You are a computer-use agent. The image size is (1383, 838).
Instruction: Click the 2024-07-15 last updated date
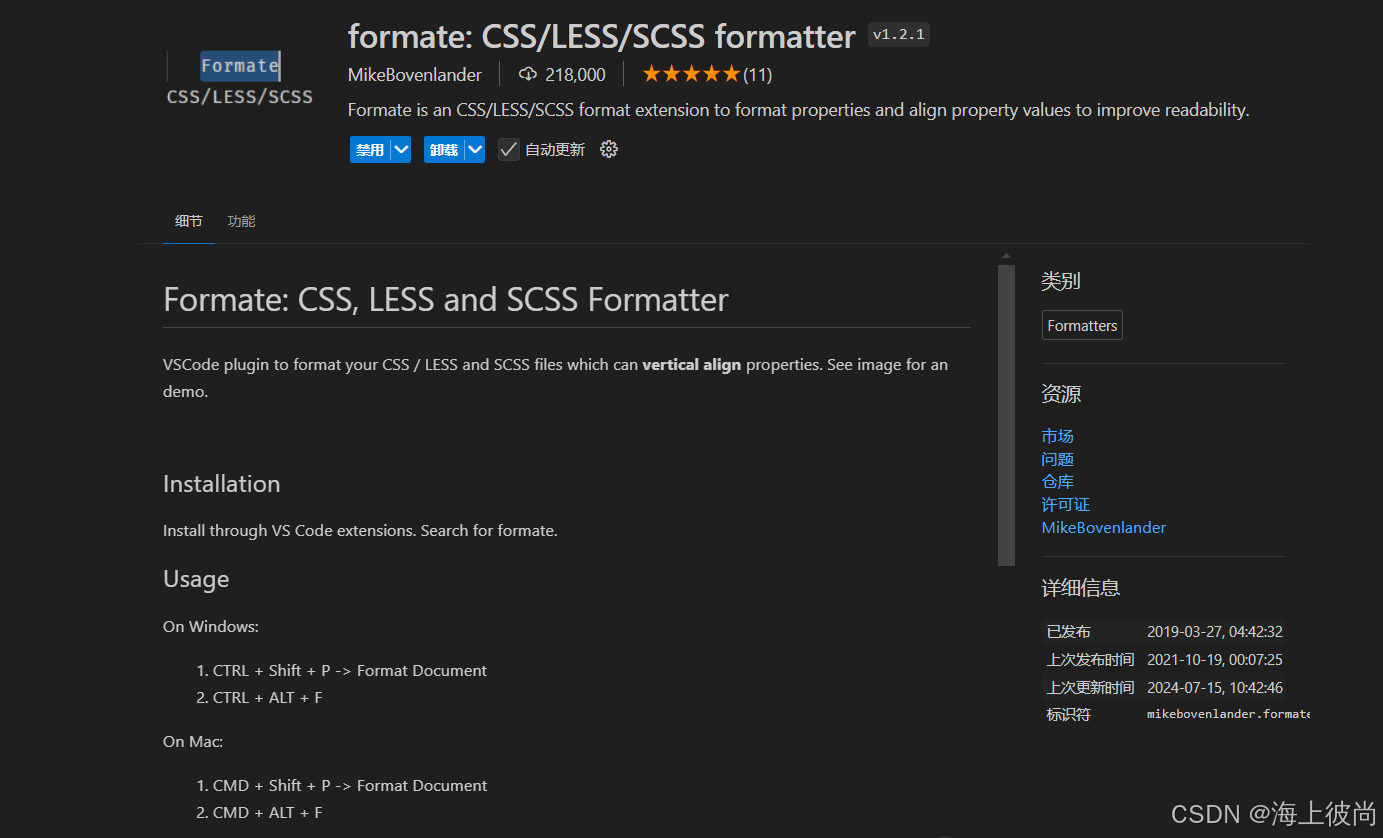point(1215,688)
